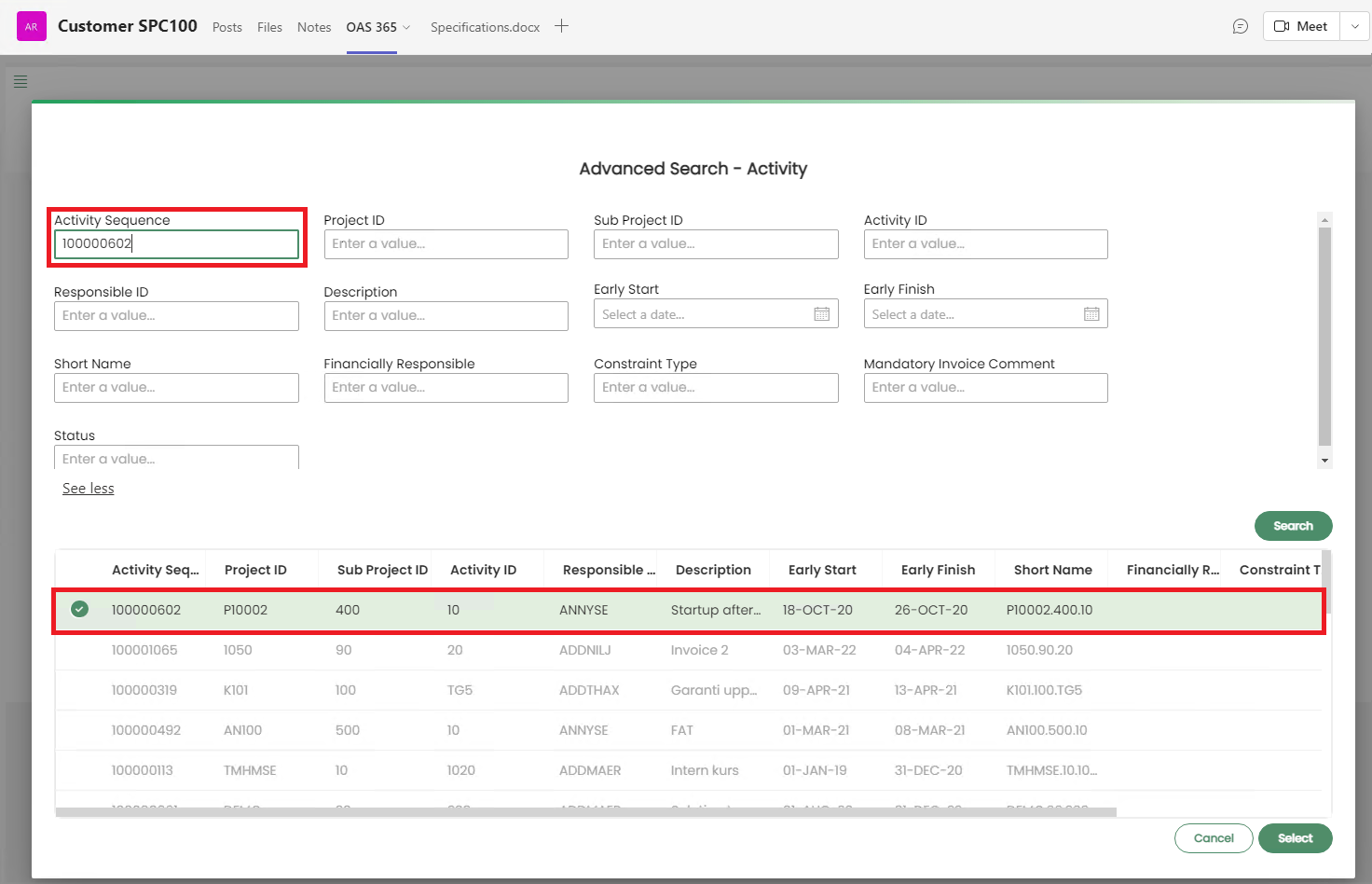Click the Cancel button
This screenshot has width=1372, height=884.
1213,838
